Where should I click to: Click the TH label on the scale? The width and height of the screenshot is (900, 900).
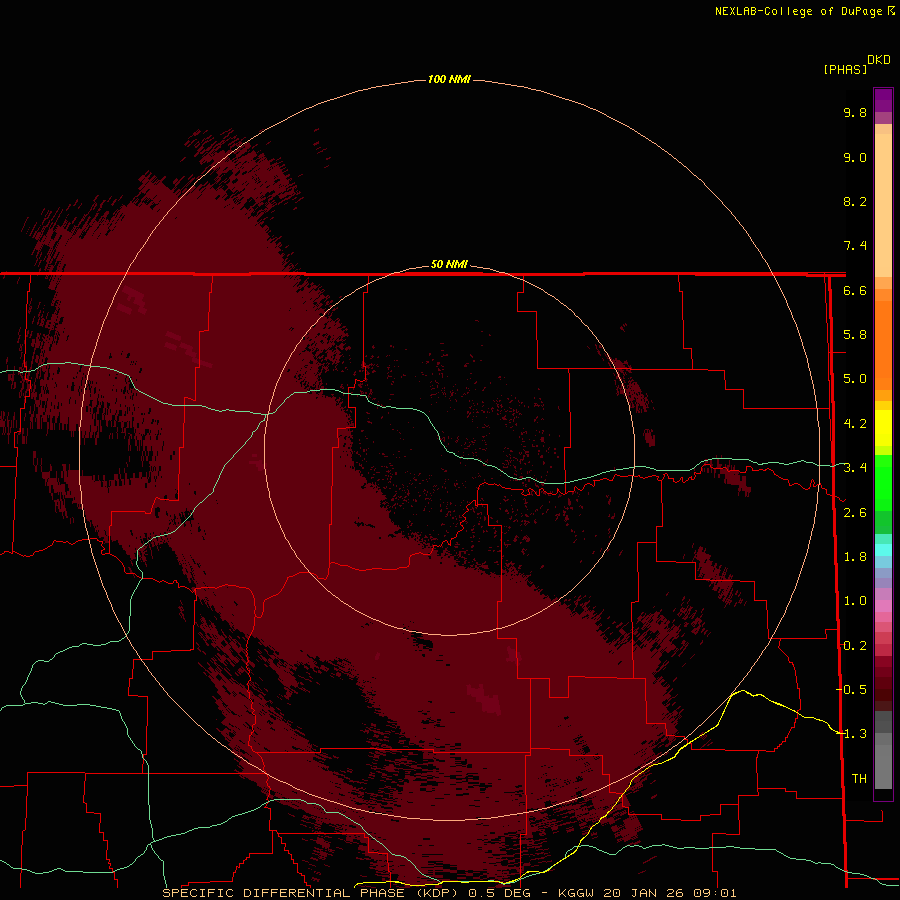[x=859, y=779]
